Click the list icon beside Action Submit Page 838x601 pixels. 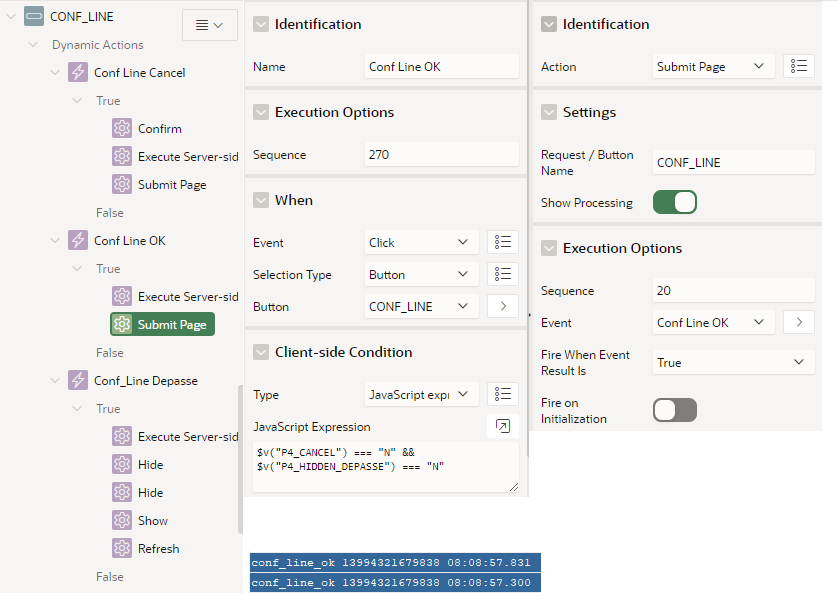click(798, 66)
